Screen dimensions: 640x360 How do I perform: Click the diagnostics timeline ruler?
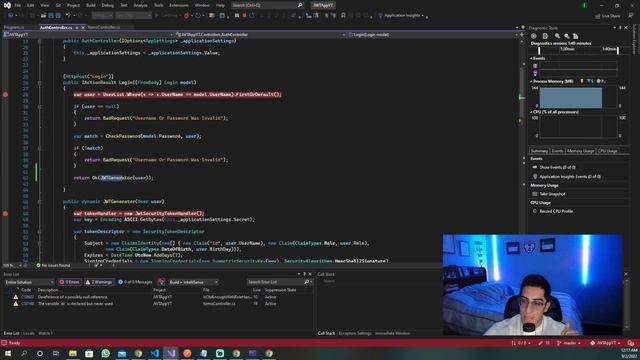pyautogui.click(x=579, y=50)
